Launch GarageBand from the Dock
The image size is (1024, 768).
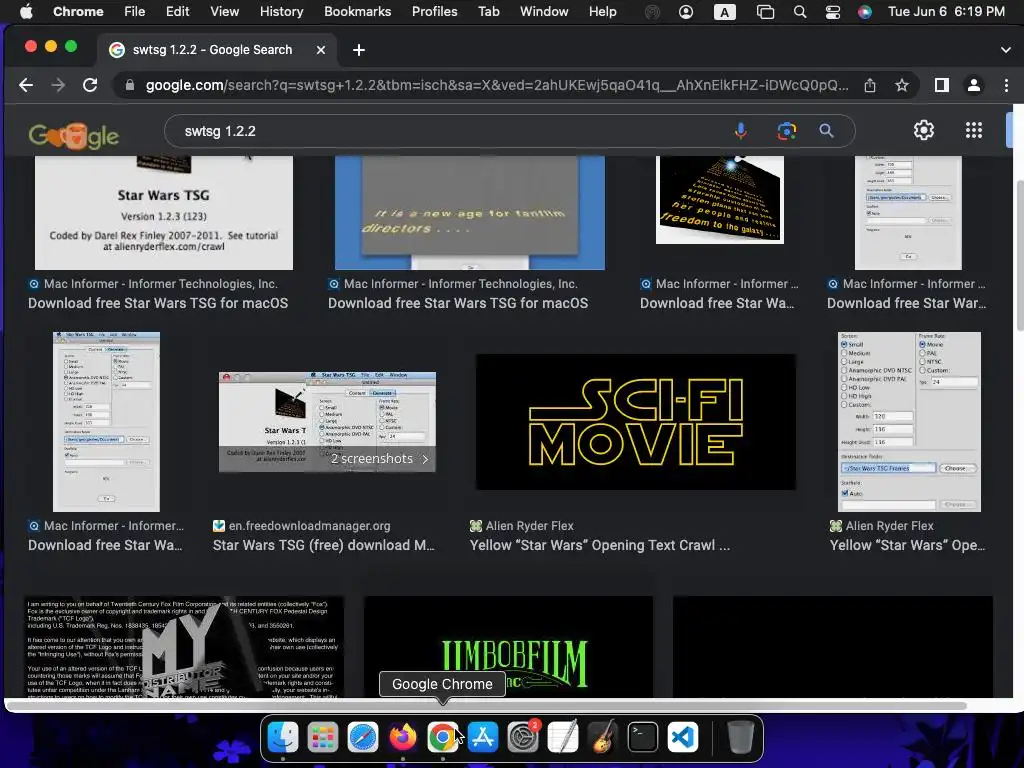[603, 737]
